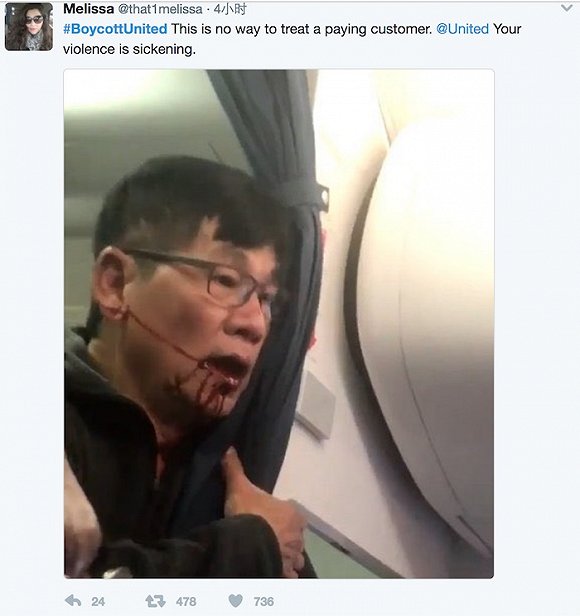The height and width of the screenshot is (616, 580).
Task: Open tweet permalink via 4小时 timestamp
Action: pos(230,9)
